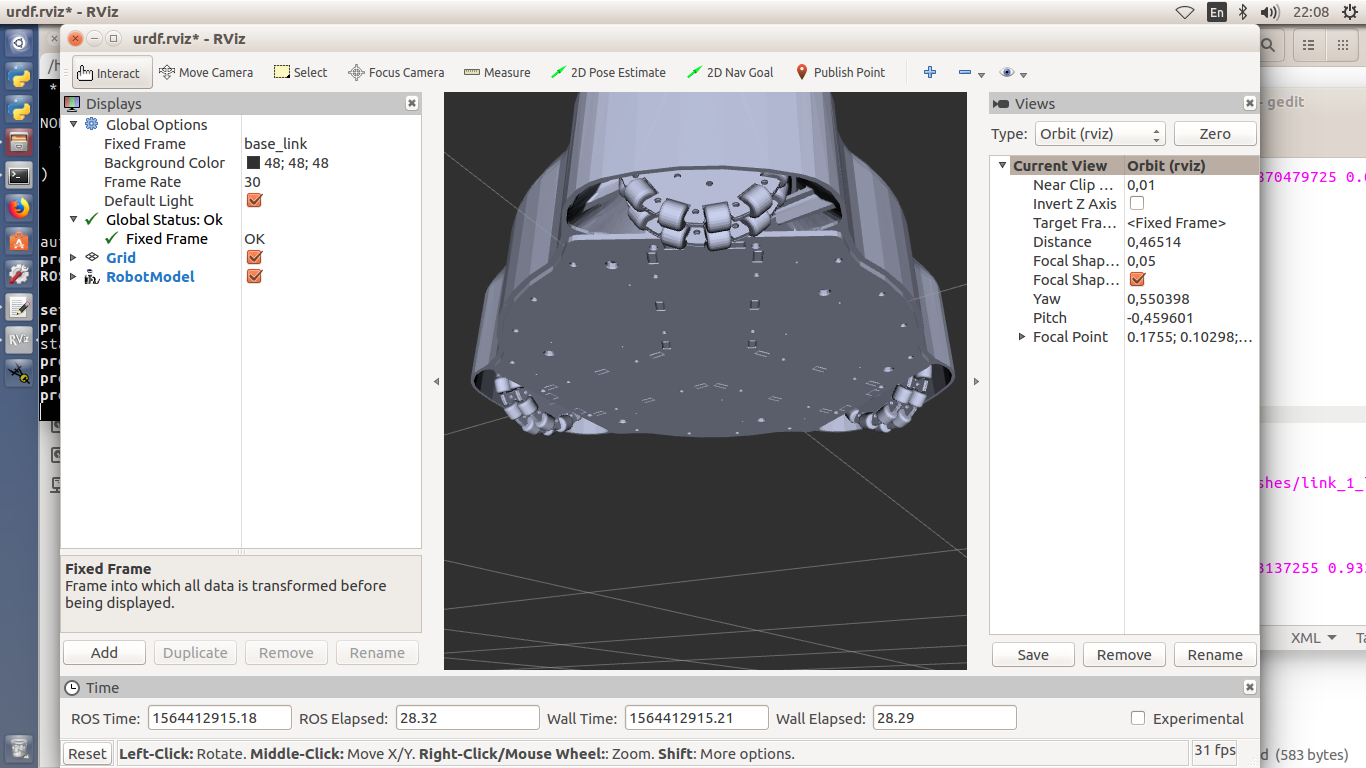Viewport: 1366px width, 768px height.
Task: Close the Views panel
Action: coord(1250,103)
